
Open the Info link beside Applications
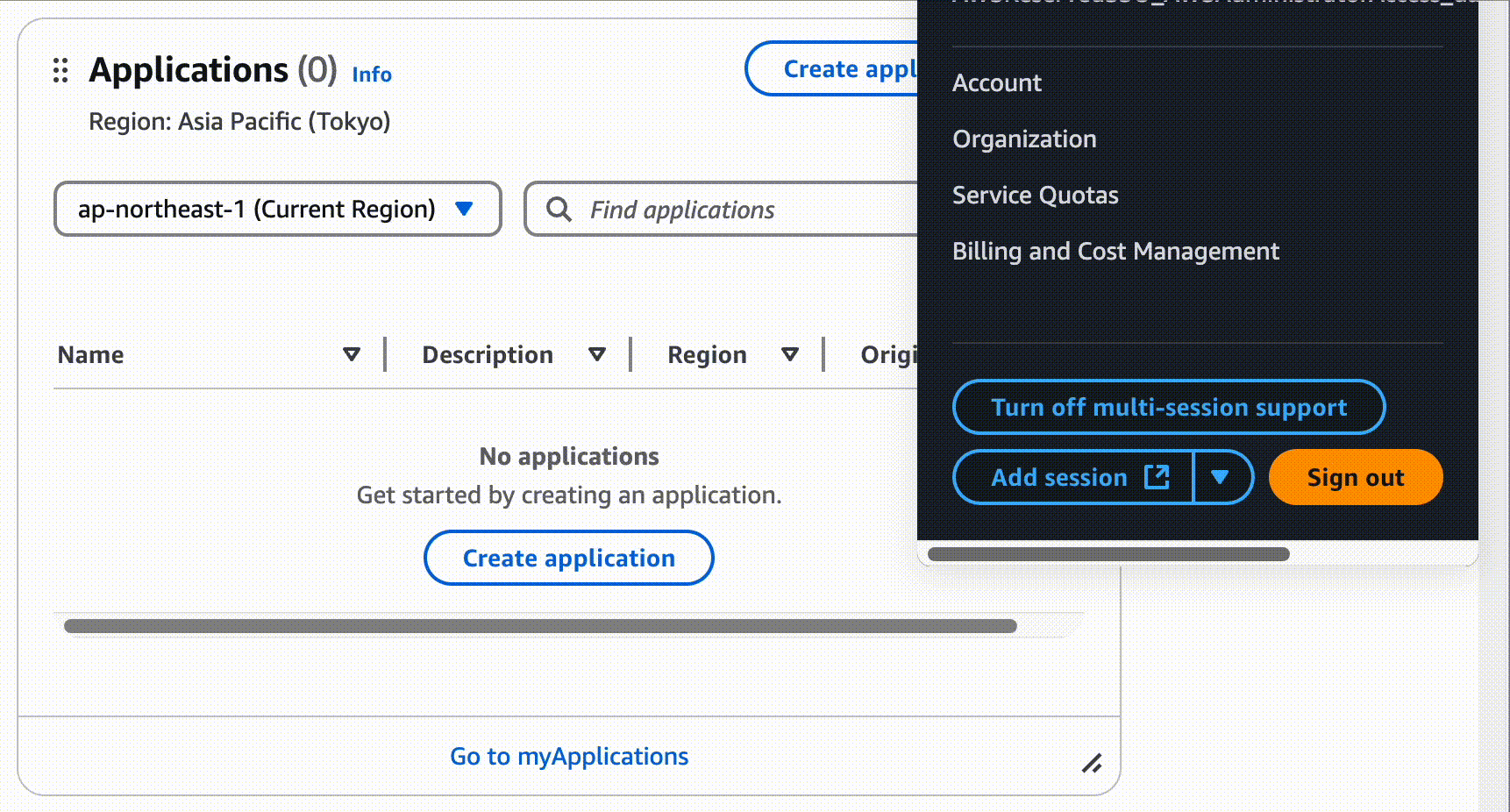pyautogui.click(x=372, y=75)
